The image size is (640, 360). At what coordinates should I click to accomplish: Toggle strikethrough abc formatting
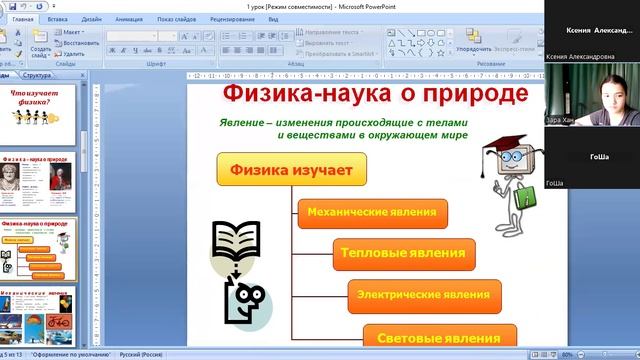[147, 51]
